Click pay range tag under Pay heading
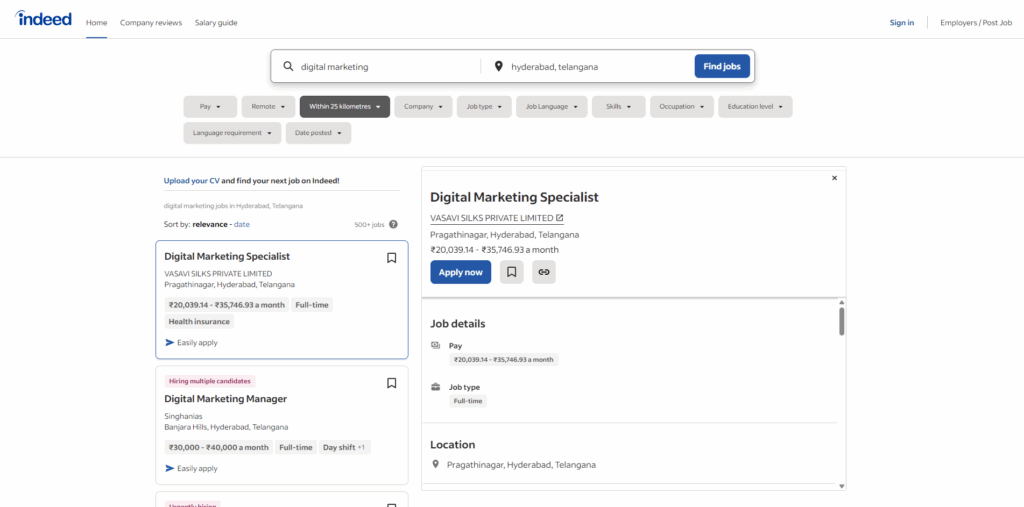 504,359
